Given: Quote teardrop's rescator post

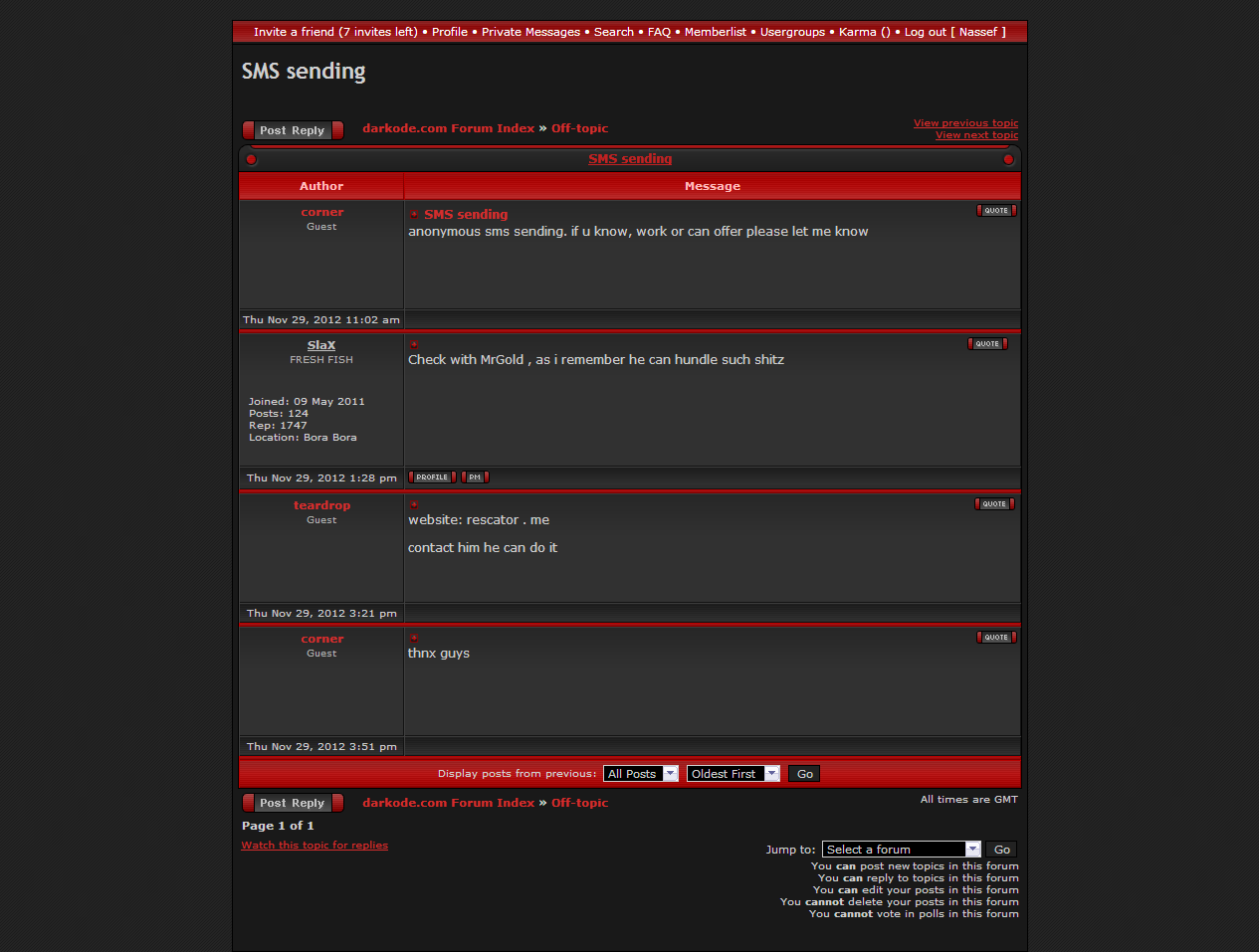Looking at the screenshot, I should [x=993, y=504].
